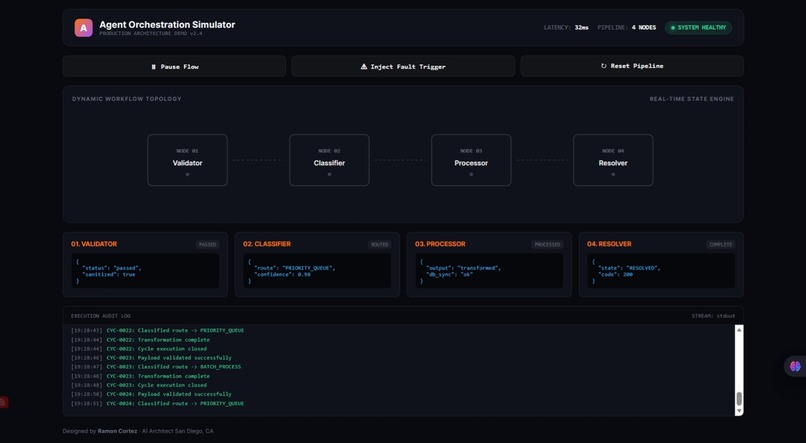Click the 'Ramon Cortez' designer credit
The width and height of the screenshot is (806, 443).
pyautogui.click(x=117, y=431)
